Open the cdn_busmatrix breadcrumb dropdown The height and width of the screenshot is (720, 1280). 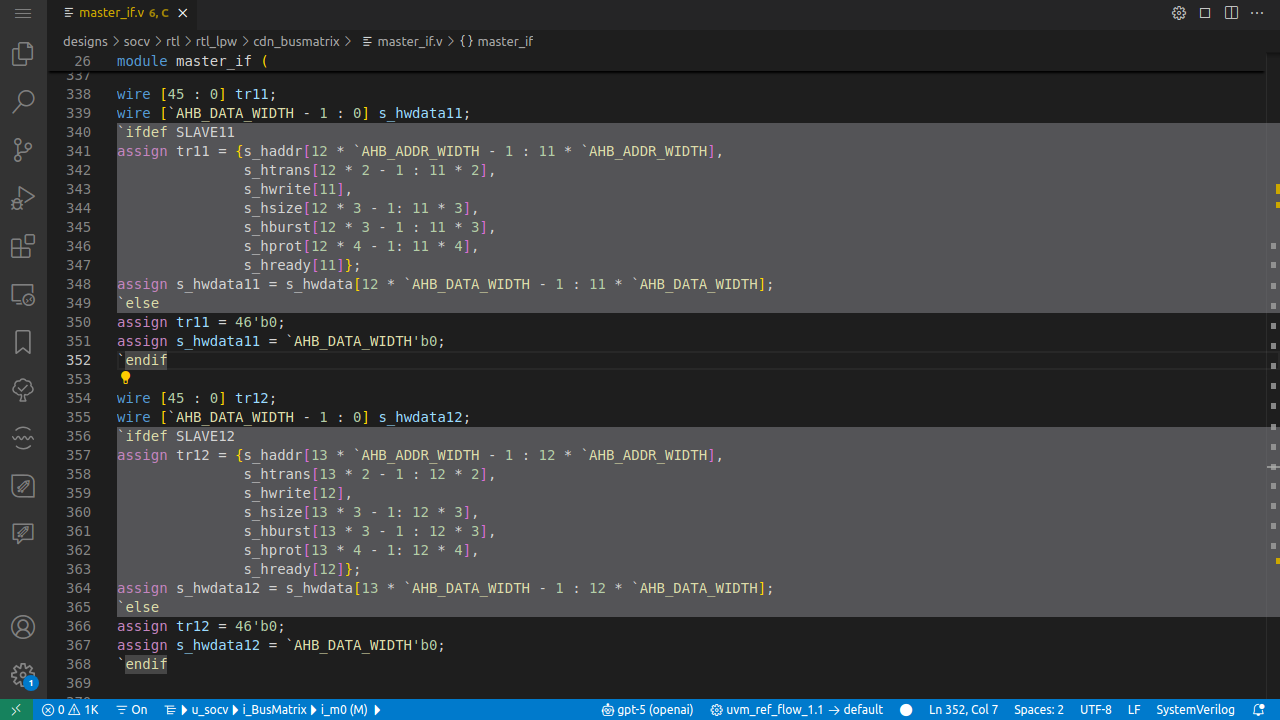point(296,41)
